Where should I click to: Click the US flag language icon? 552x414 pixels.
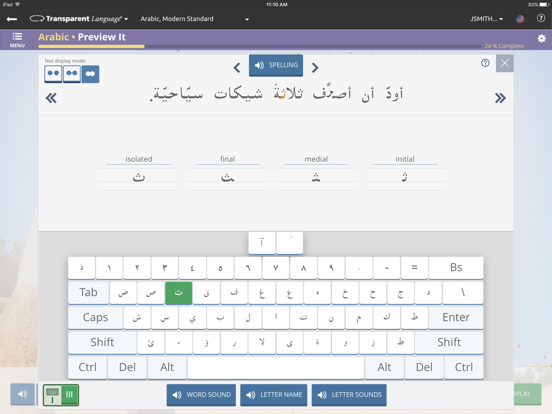point(520,19)
